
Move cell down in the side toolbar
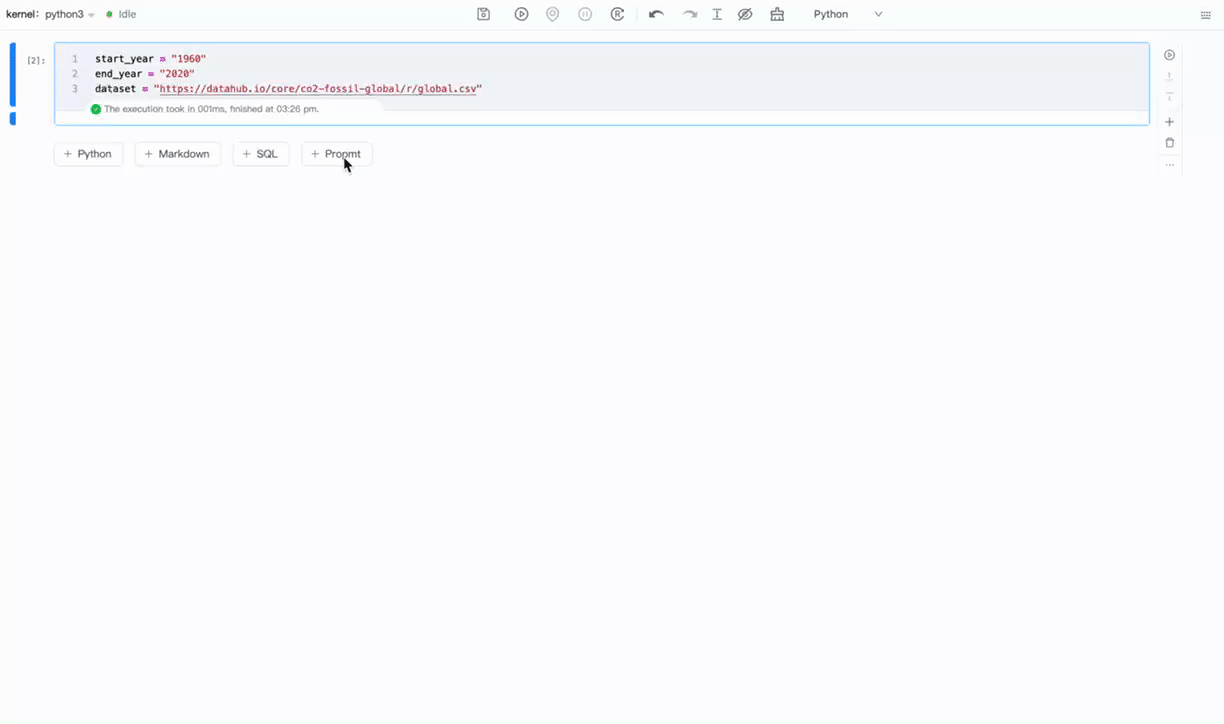click(1170, 97)
